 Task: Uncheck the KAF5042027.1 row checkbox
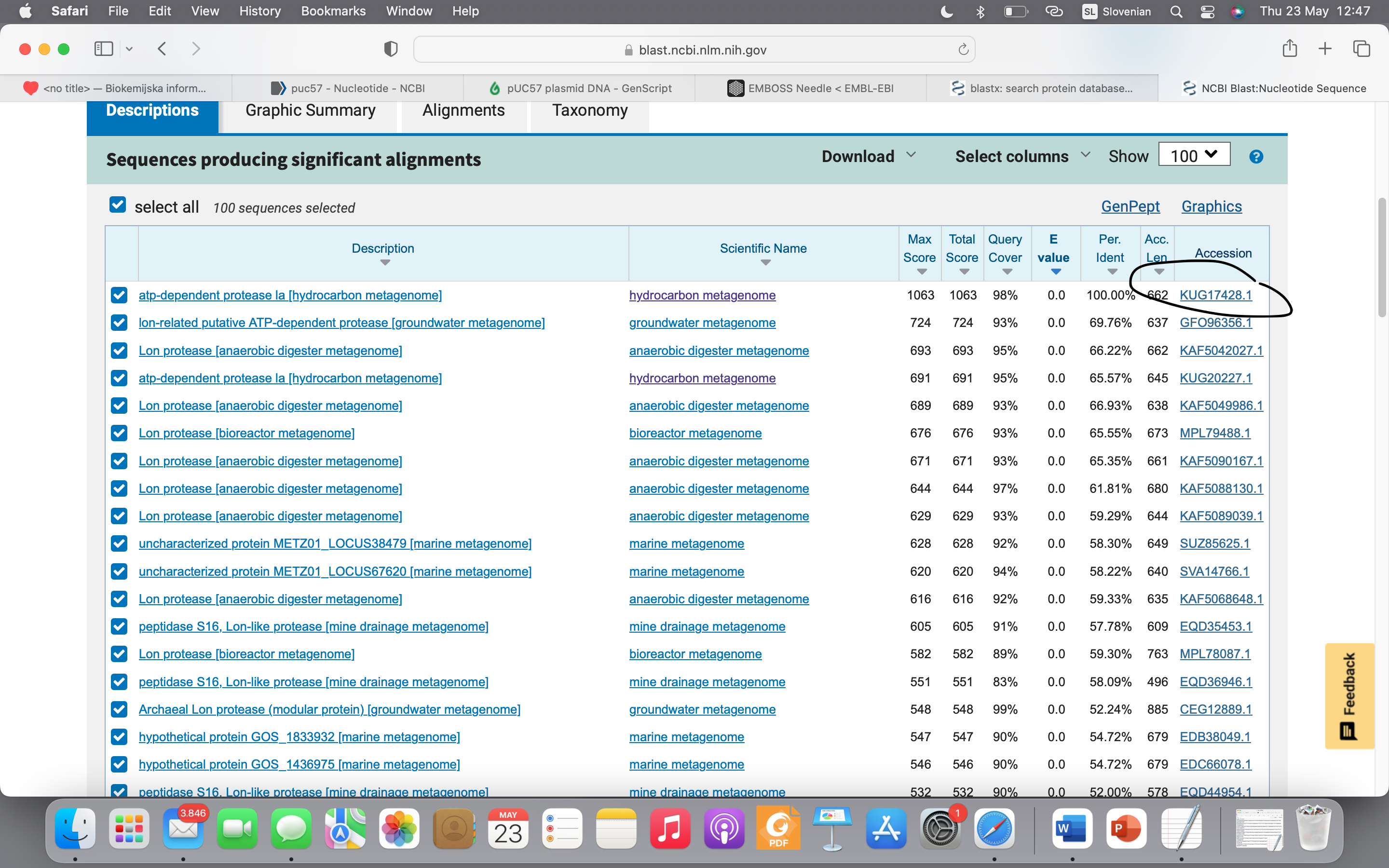(120, 350)
